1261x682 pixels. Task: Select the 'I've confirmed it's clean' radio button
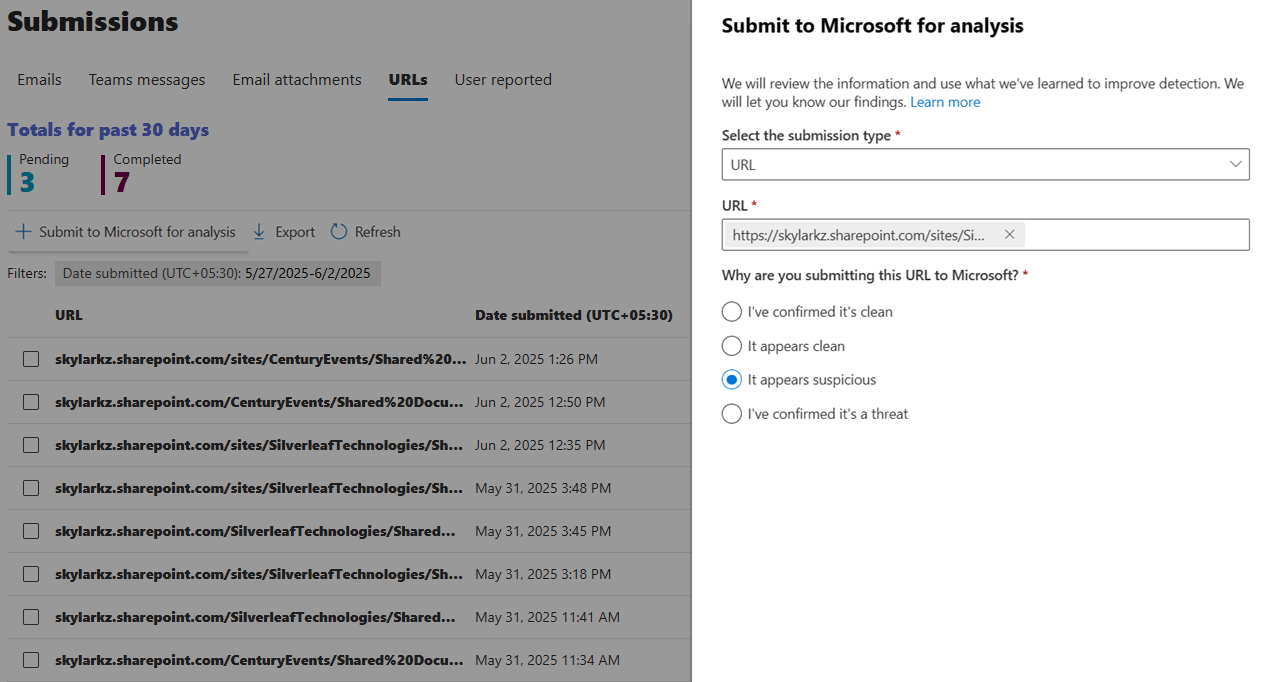pos(731,311)
